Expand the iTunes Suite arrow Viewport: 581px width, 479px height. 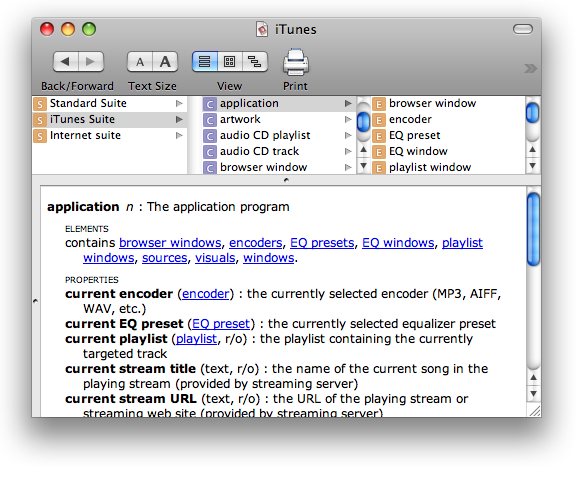pos(179,119)
